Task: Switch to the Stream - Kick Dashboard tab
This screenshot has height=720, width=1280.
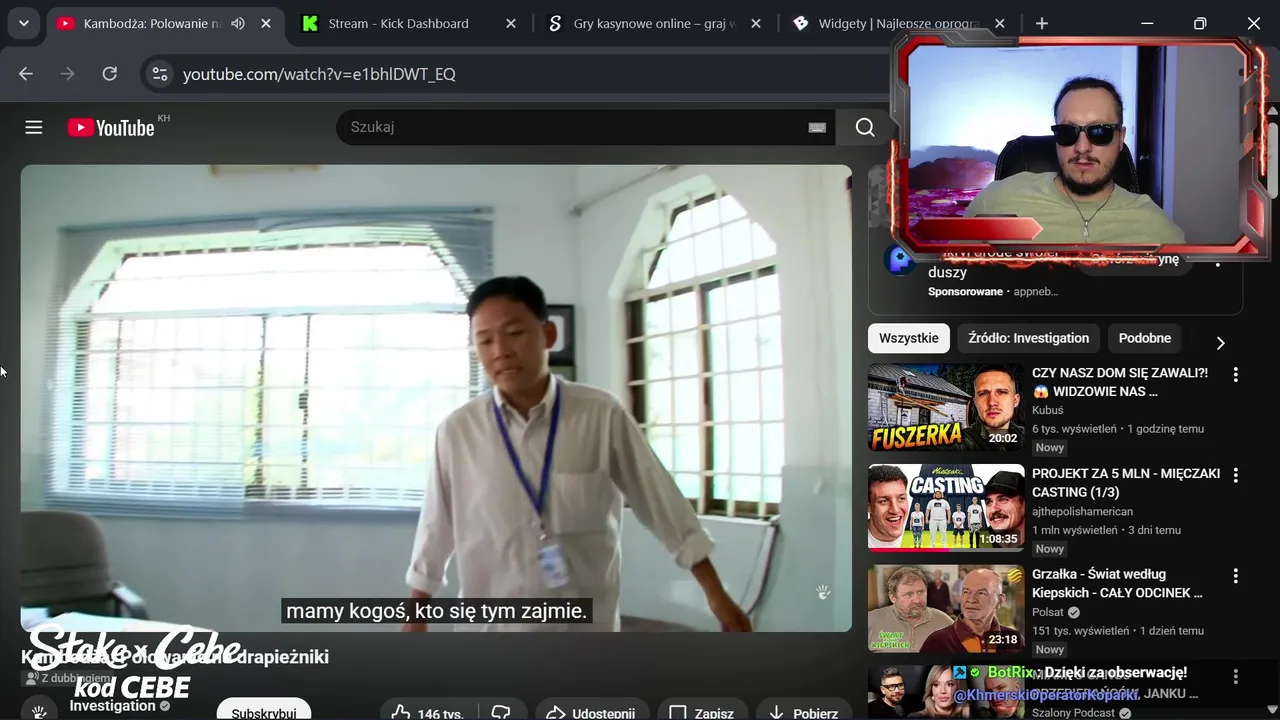Action: [x=398, y=23]
